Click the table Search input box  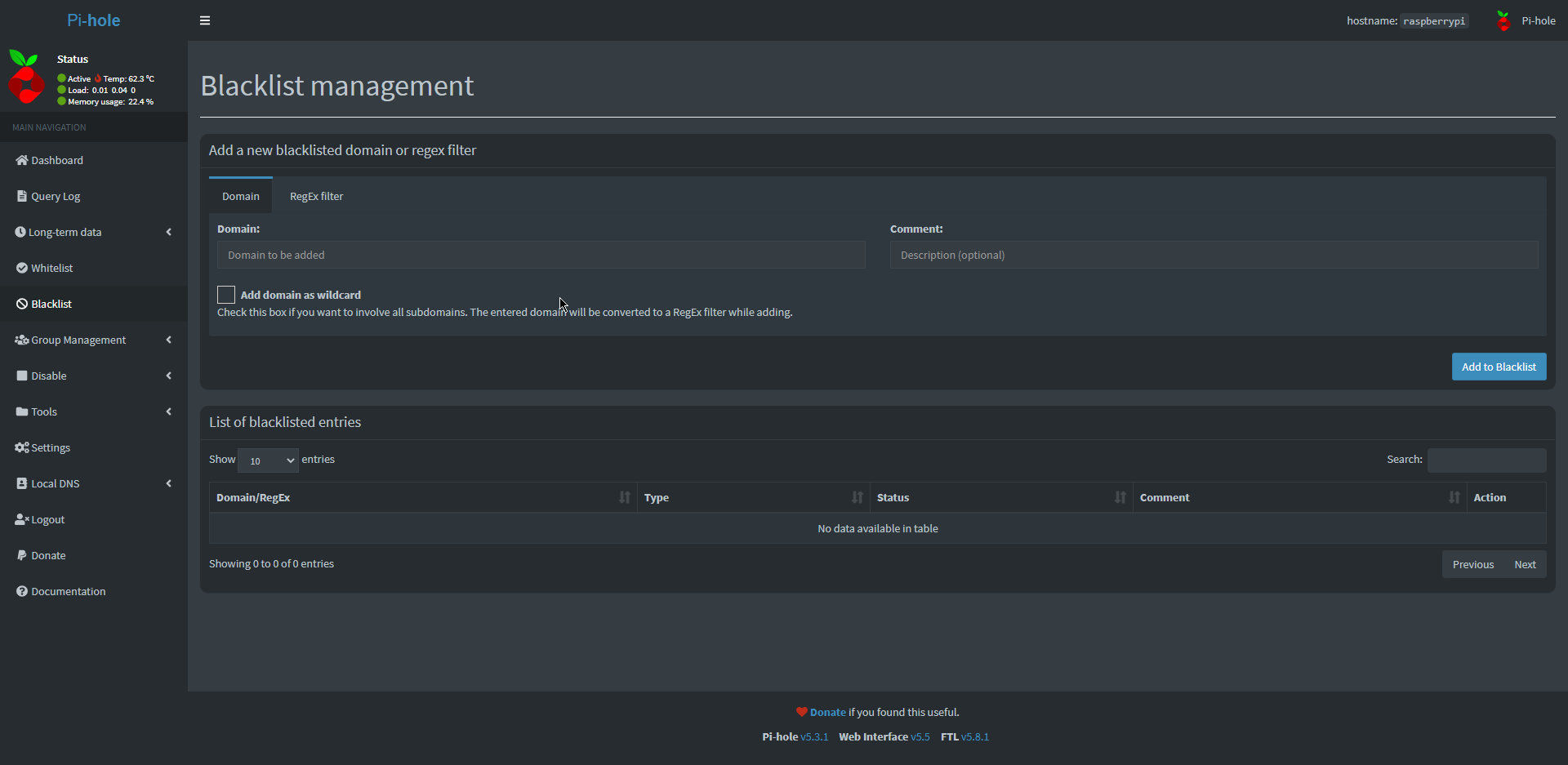point(1486,460)
